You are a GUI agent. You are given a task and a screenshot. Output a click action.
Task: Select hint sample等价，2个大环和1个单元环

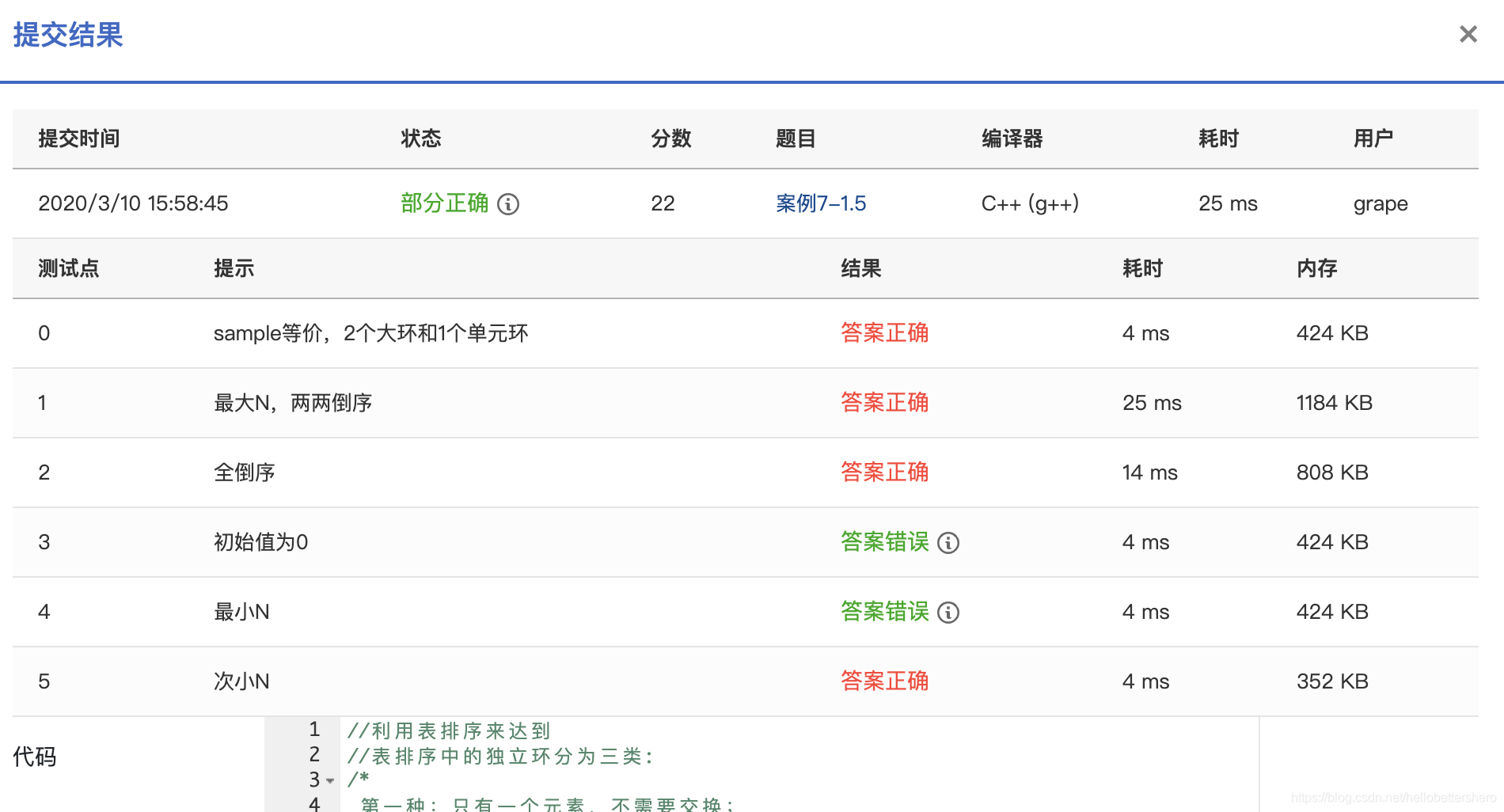tap(370, 333)
